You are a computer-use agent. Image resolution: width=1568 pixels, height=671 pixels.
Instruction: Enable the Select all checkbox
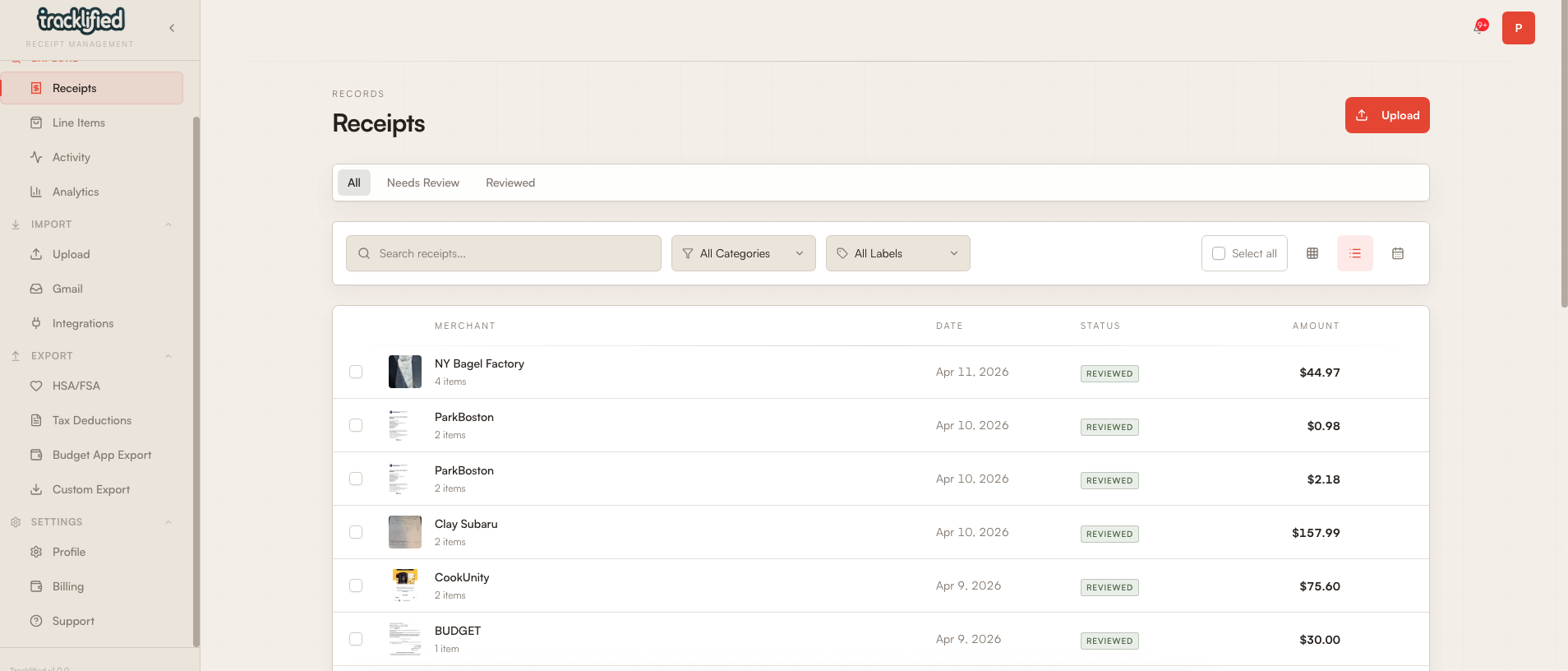click(x=1219, y=253)
